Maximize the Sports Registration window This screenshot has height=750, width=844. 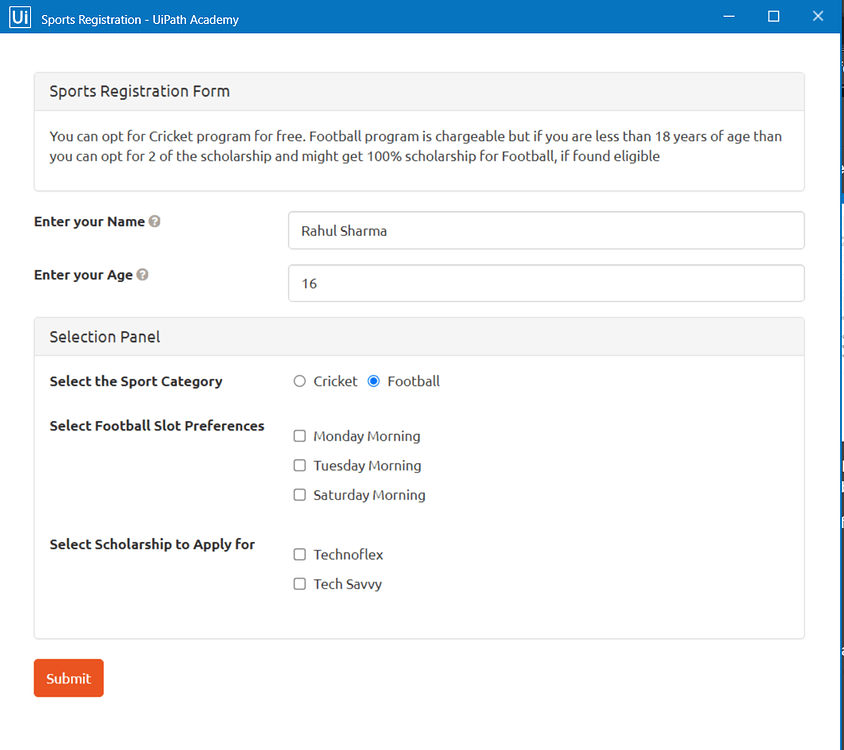(773, 16)
